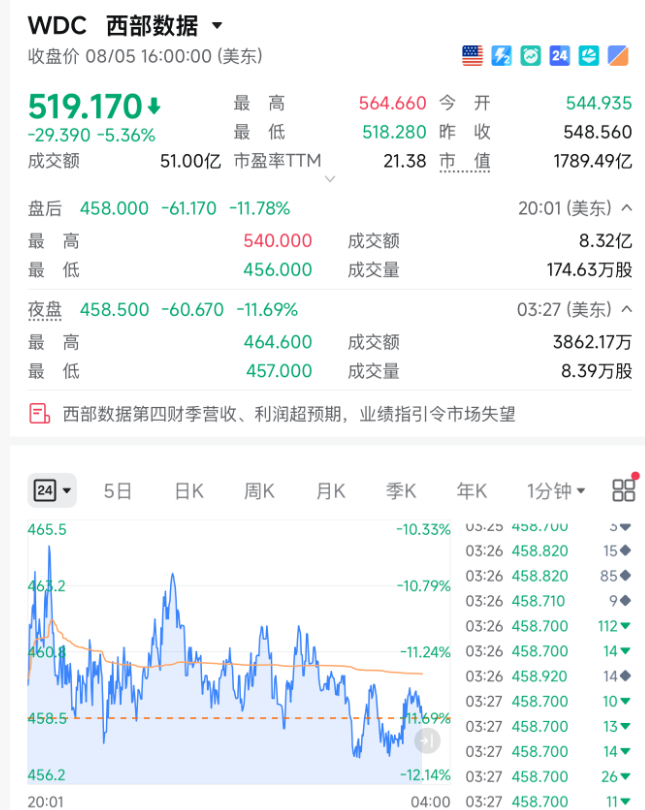Tap the jump-to-latest arrow button on chart
The width and height of the screenshot is (645, 810).
428,741
